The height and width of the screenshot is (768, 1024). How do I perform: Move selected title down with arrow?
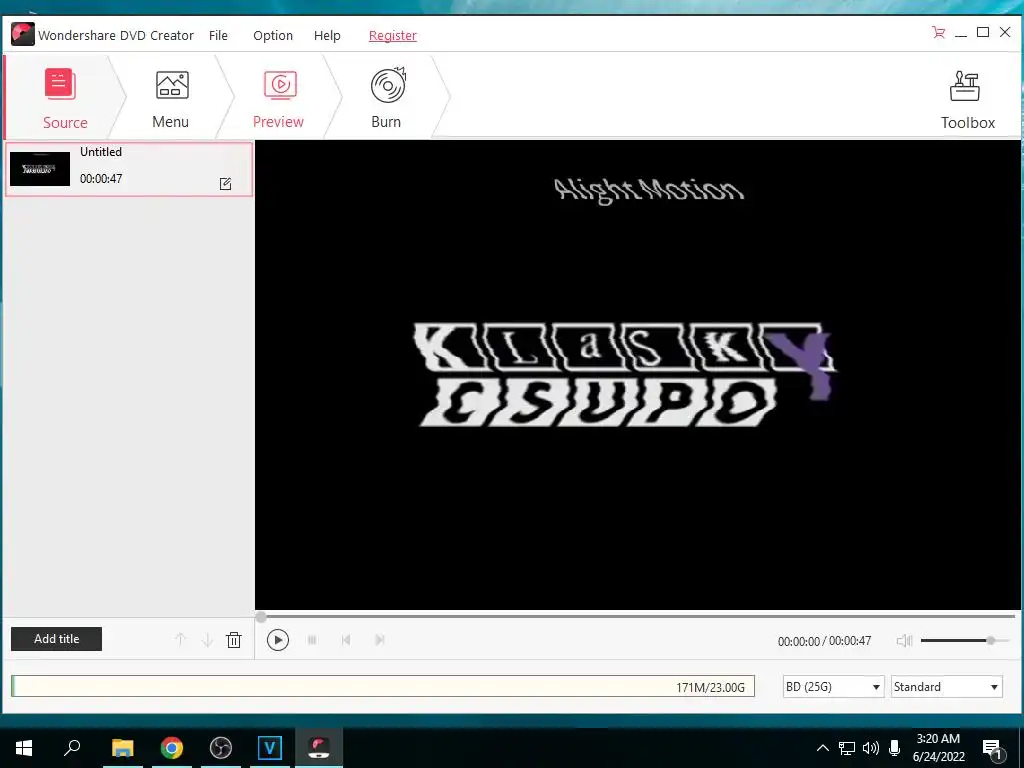click(x=207, y=639)
